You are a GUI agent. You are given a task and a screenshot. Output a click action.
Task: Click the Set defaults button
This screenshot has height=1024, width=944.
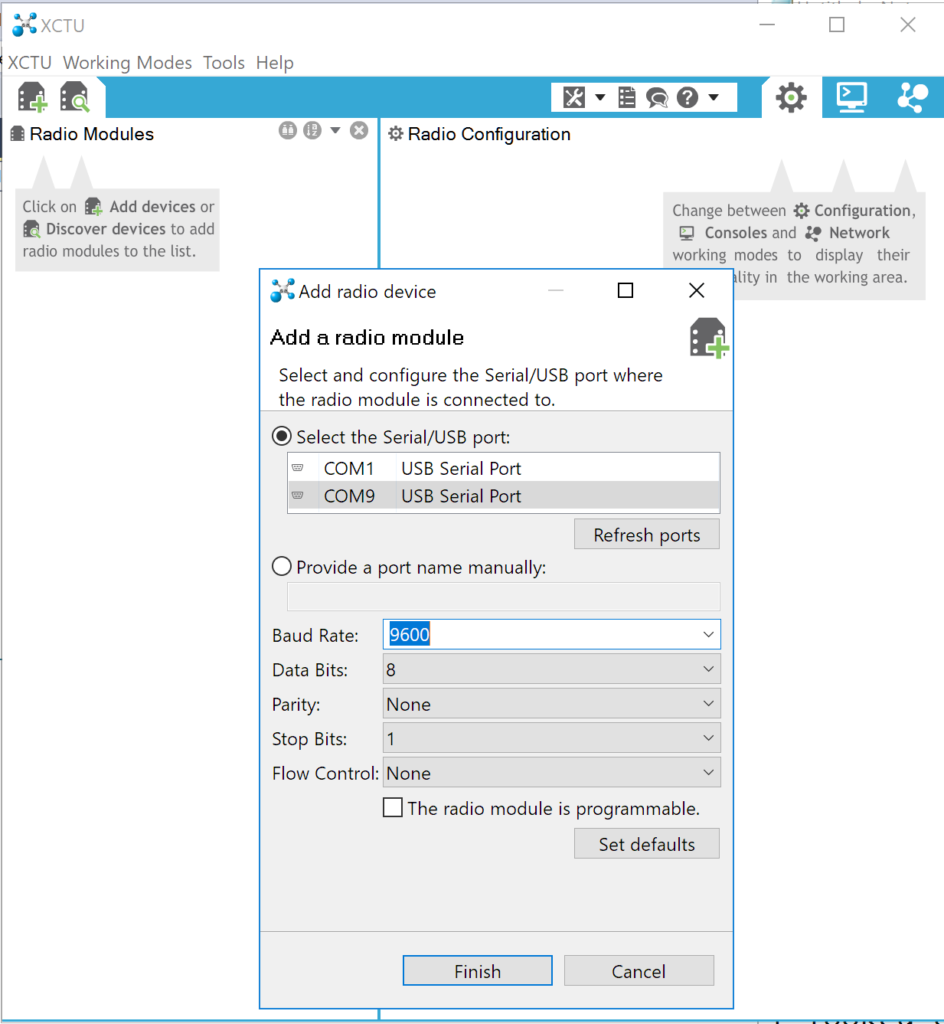click(x=646, y=844)
